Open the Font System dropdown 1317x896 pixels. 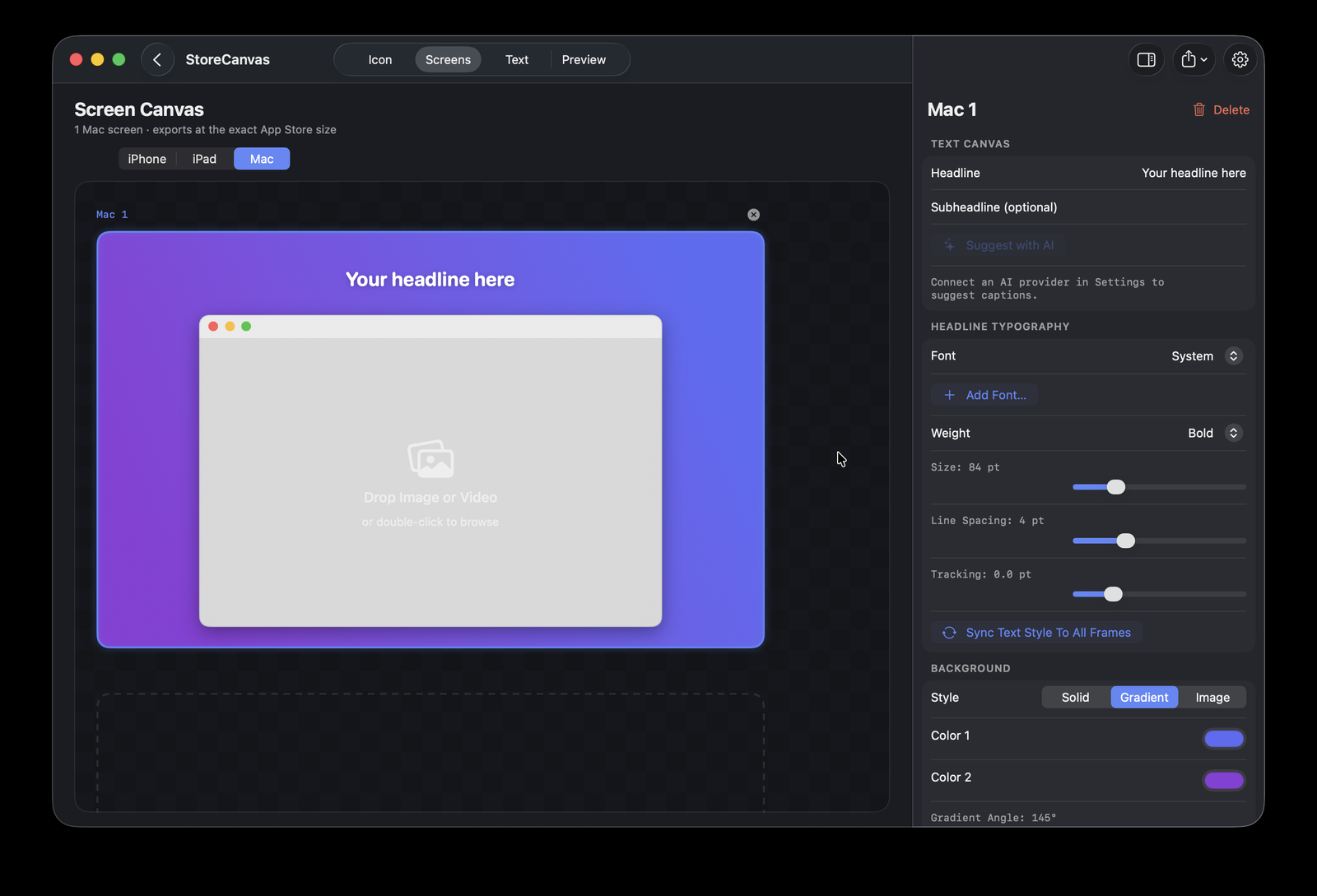(x=1207, y=355)
